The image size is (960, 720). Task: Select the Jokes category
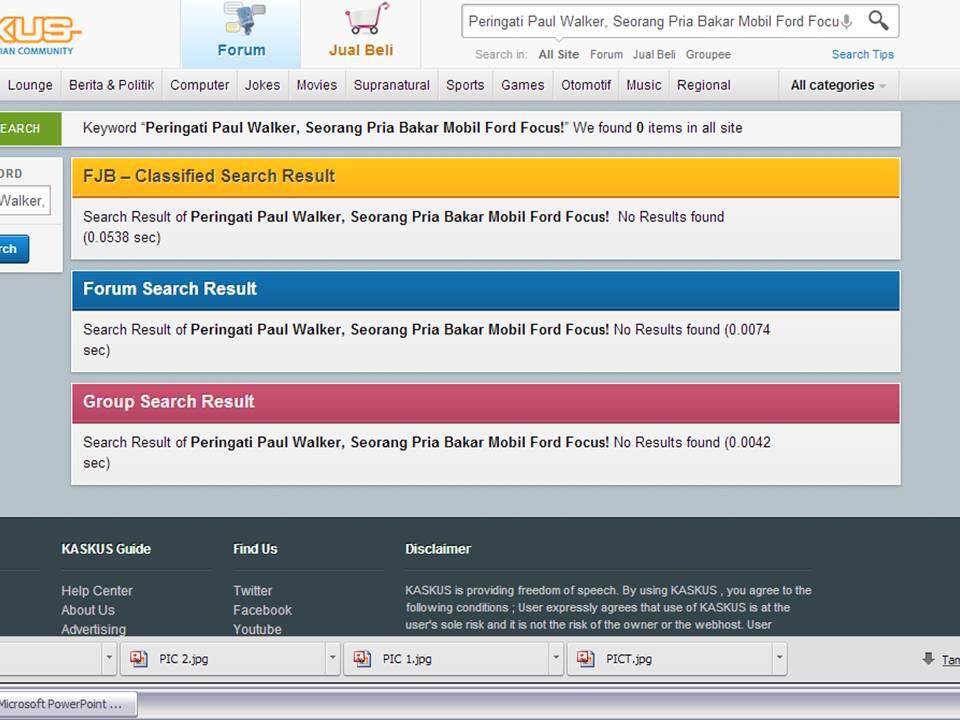tap(263, 85)
